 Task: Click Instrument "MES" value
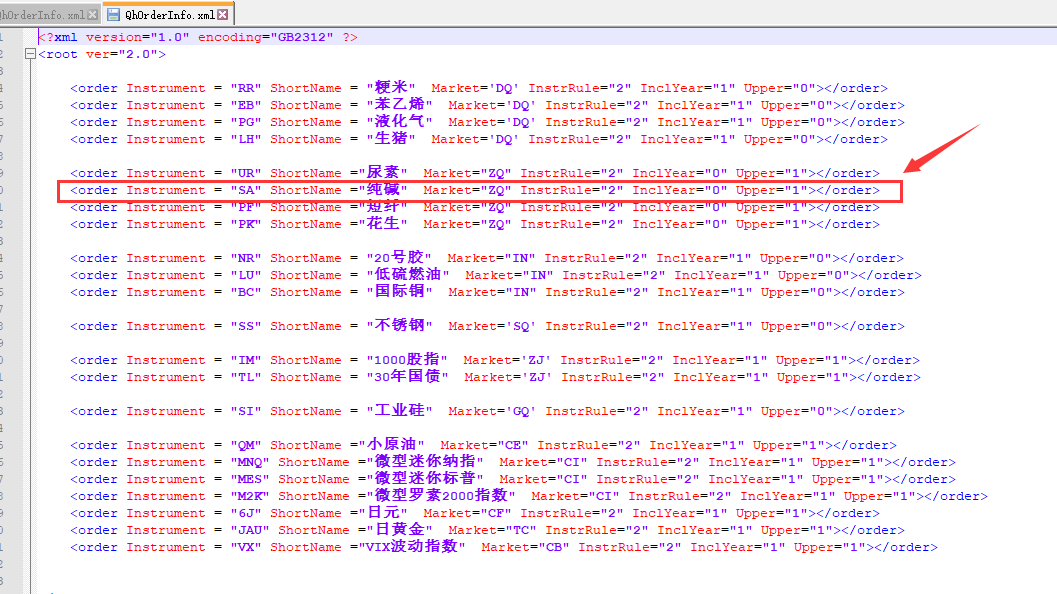point(249,479)
